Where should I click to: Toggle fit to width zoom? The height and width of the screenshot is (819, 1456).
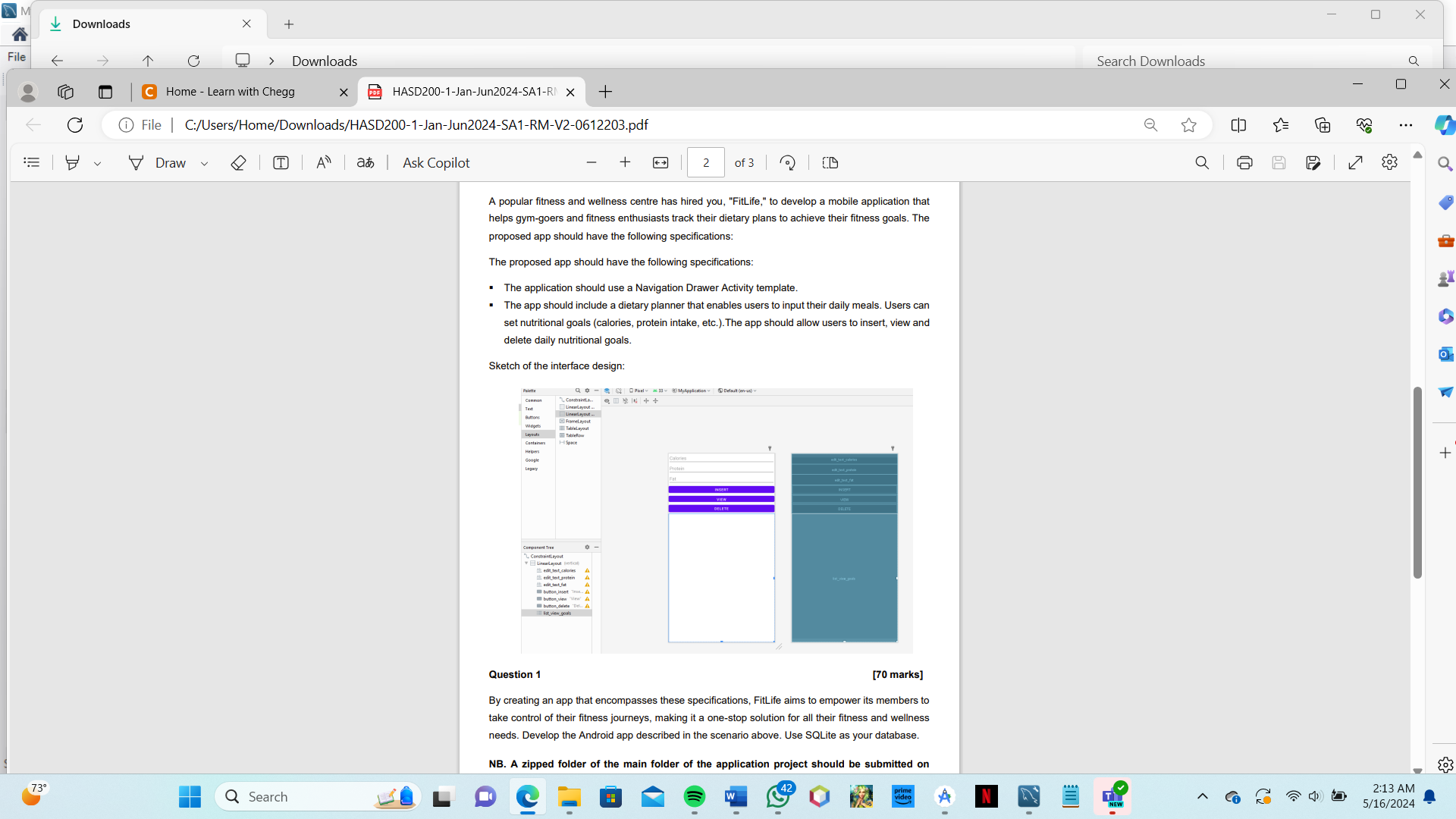[661, 162]
